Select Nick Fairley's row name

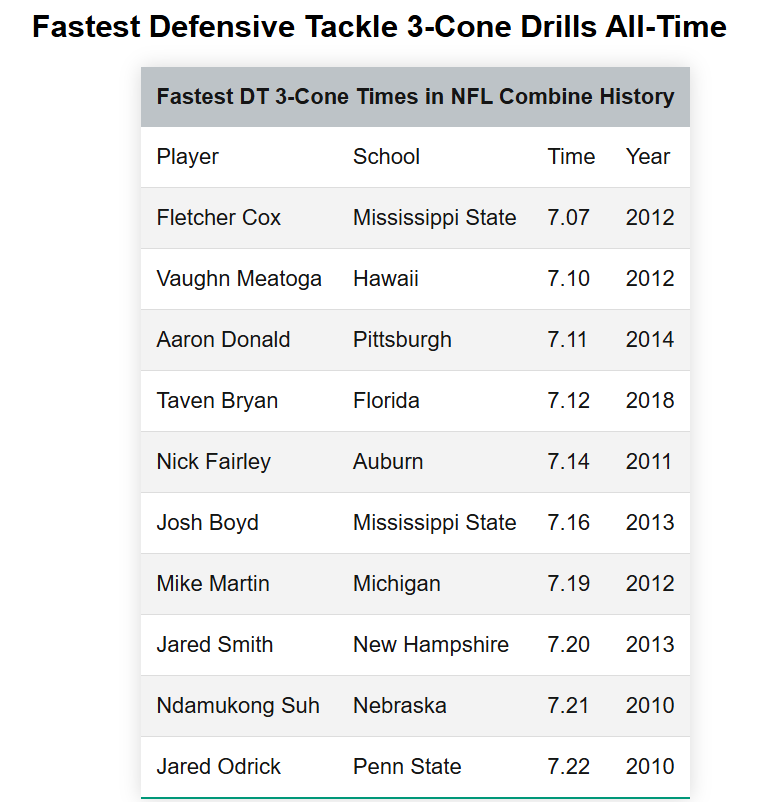(213, 462)
